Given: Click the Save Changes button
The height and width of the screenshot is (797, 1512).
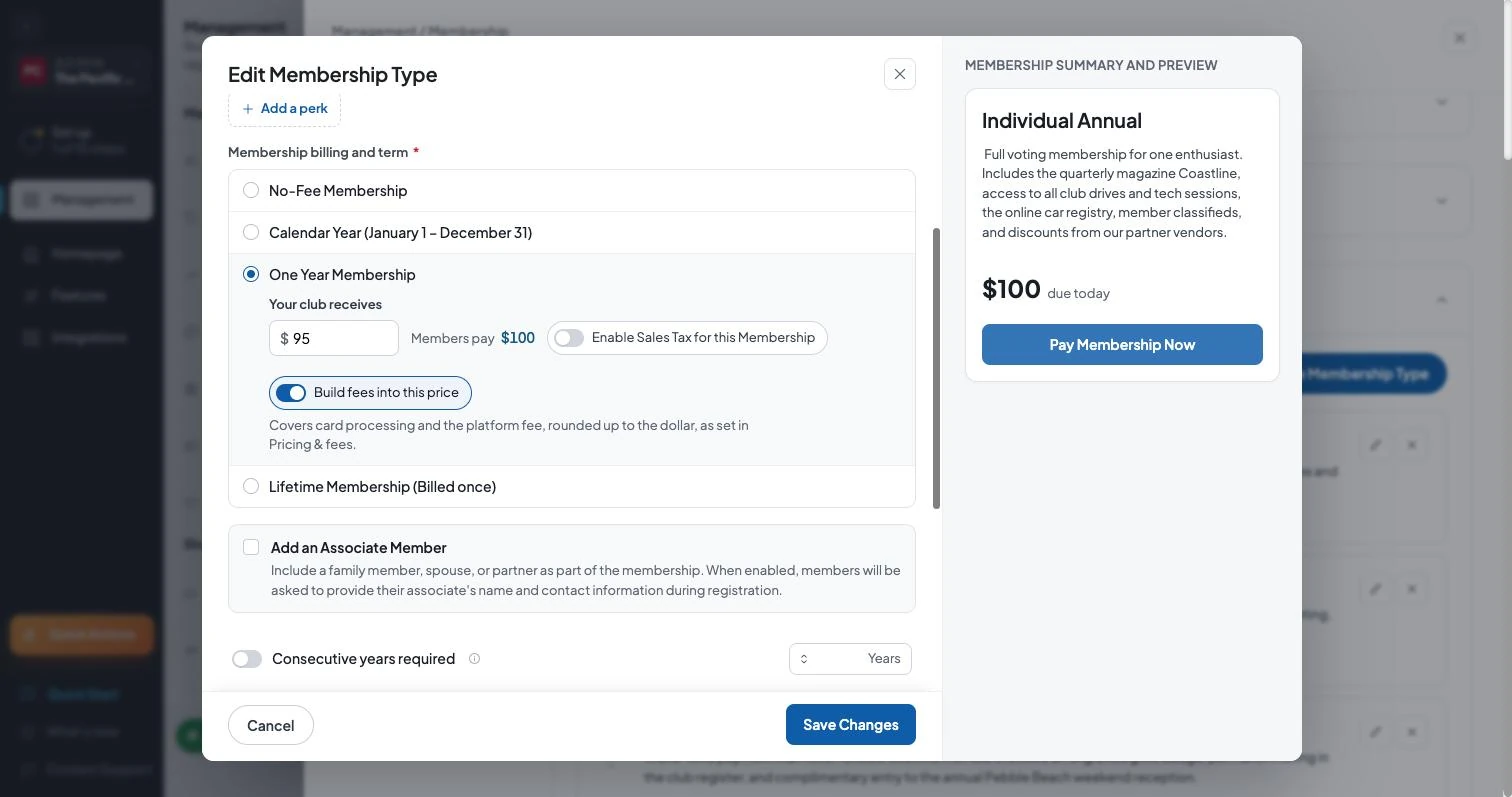Looking at the screenshot, I should [x=851, y=725].
